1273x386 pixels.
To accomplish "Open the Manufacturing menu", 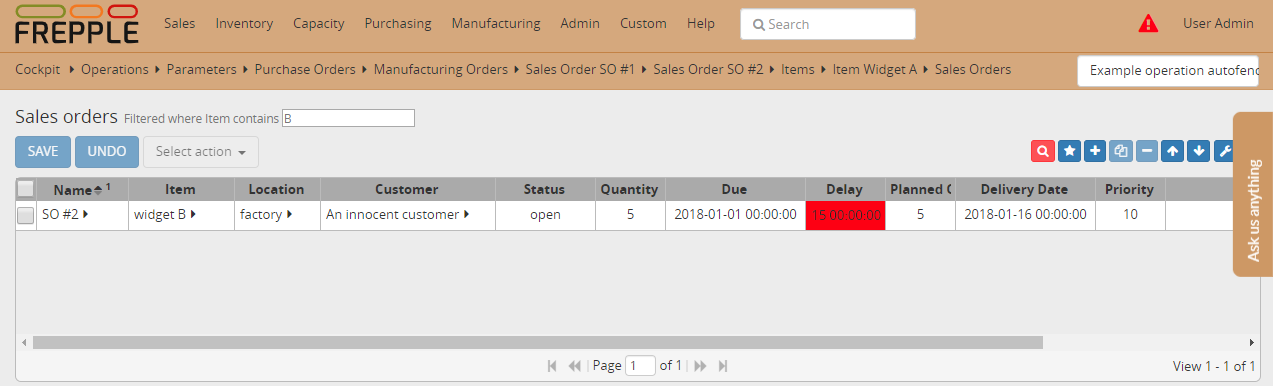I will [496, 23].
